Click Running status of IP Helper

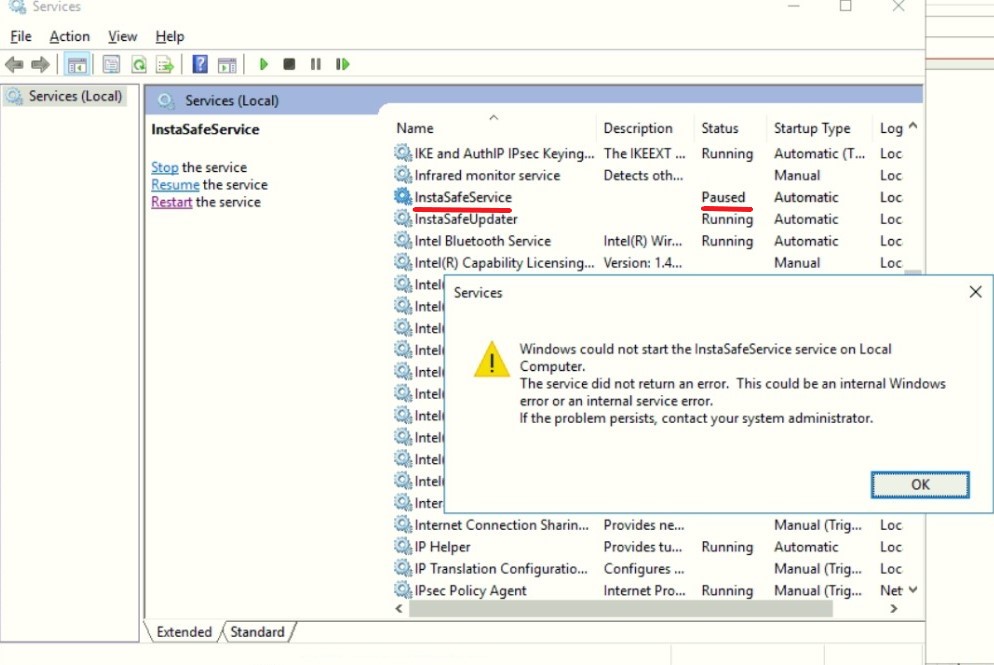[x=727, y=546]
